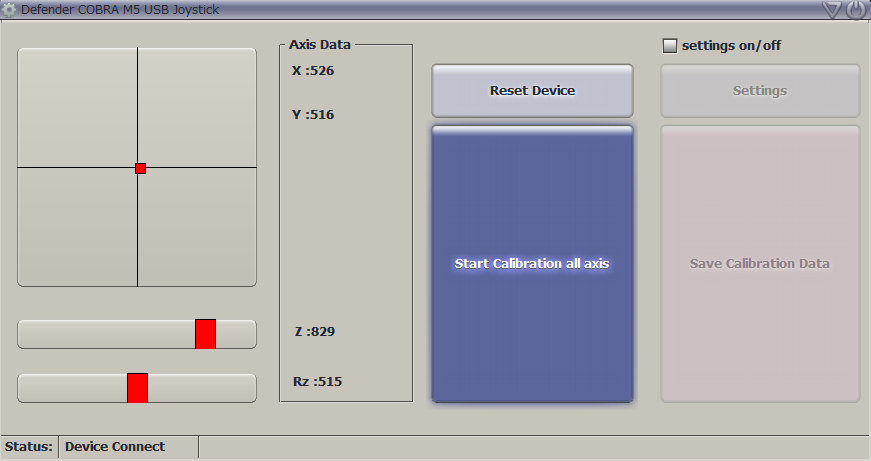Click the Y :516 axis value

[313, 114]
